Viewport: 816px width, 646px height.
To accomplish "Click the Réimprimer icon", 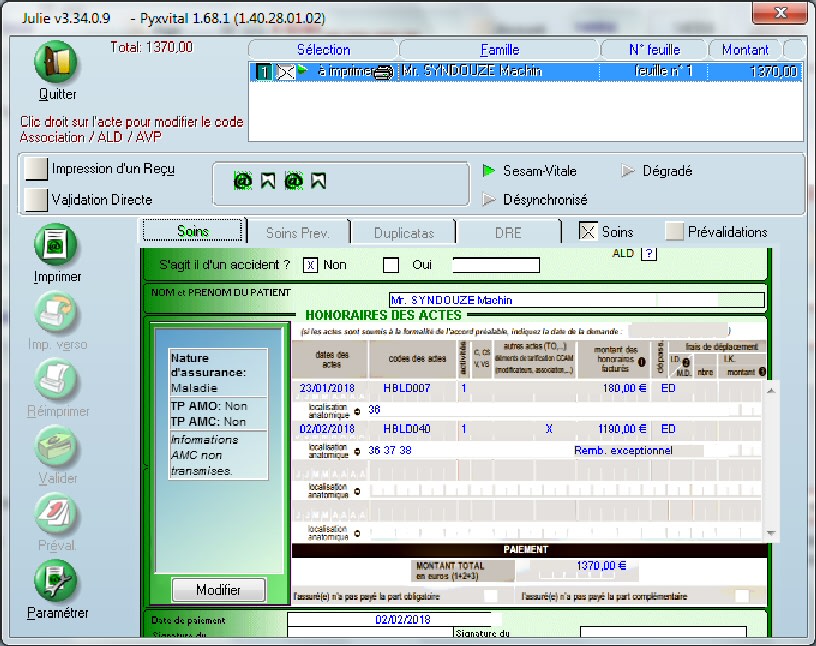I will [x=56, y=380].
